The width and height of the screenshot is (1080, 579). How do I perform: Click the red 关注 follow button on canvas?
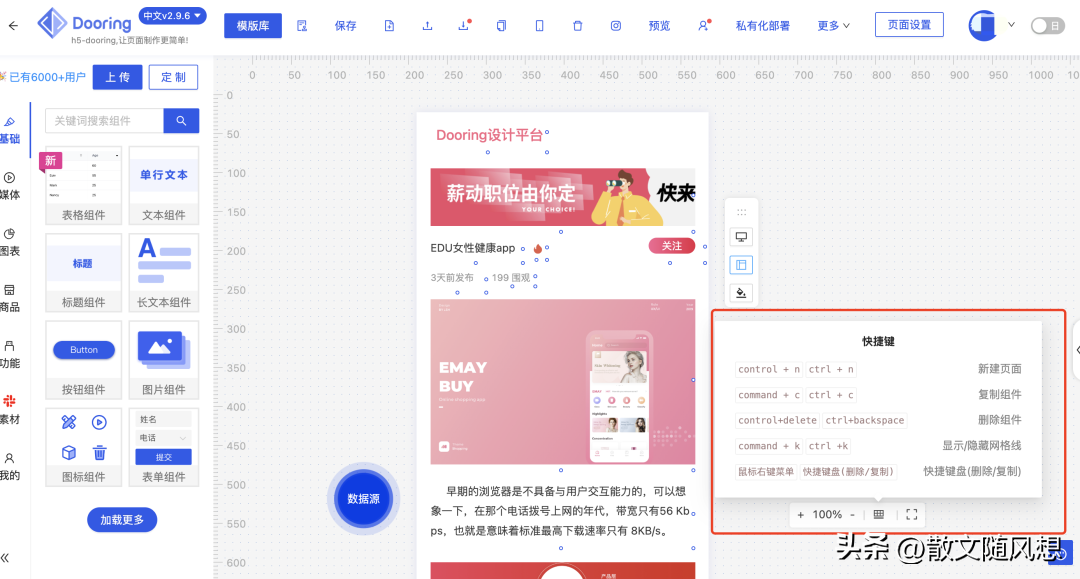[x=672, y=246]
